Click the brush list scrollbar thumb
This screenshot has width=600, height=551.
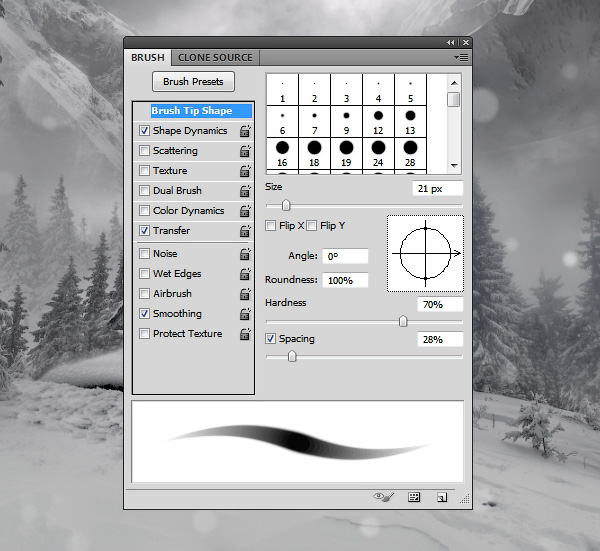(454, 99)
